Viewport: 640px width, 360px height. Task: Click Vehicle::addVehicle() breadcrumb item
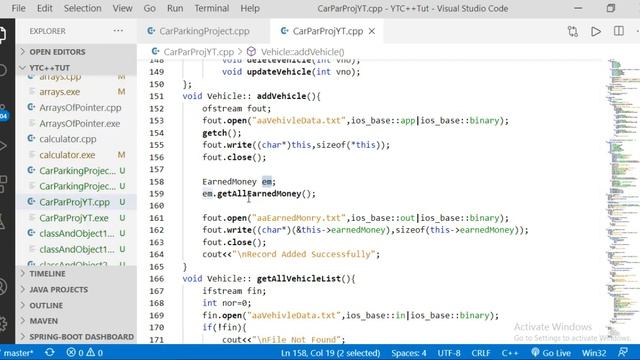[x=302, y=52]
